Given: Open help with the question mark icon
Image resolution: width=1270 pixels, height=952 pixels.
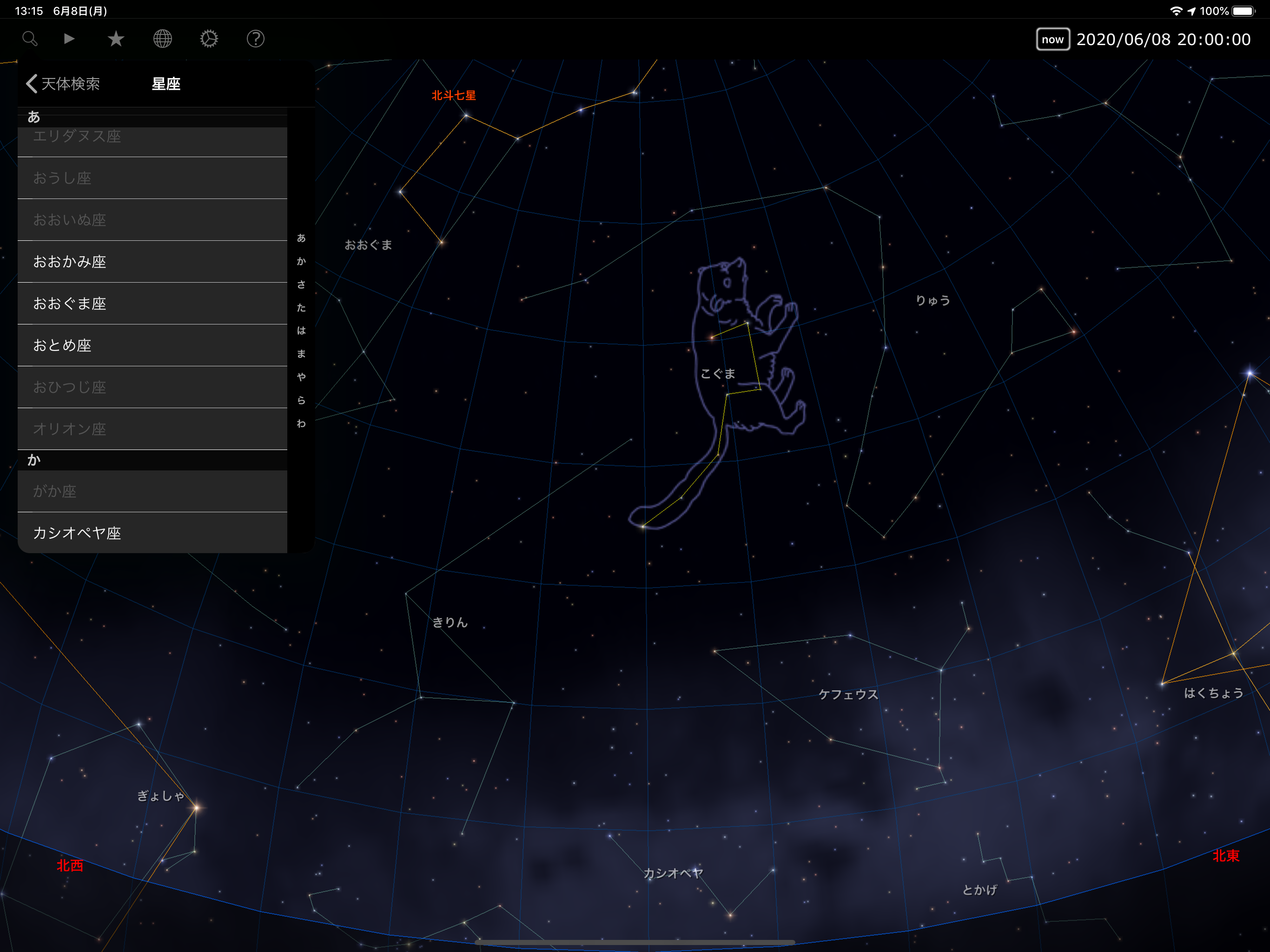Looking at the screenshot, I should point(256,39).
